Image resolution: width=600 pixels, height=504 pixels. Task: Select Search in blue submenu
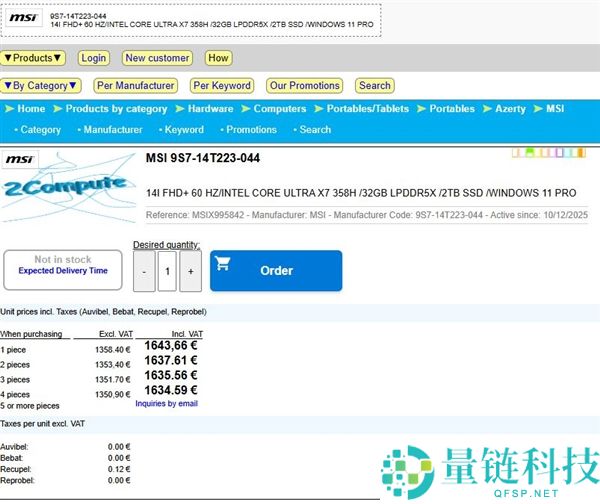[315, 130]
